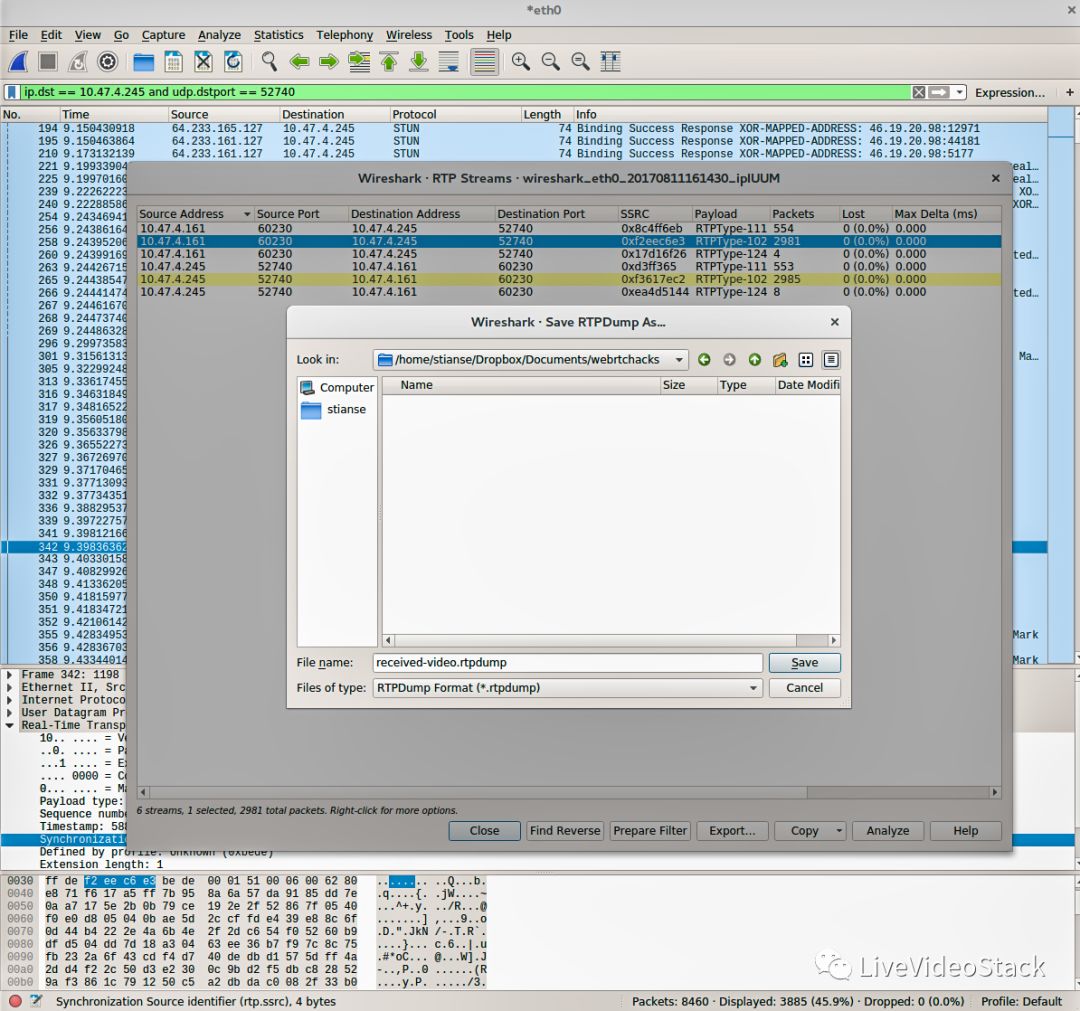Image resolution: width=1080 pixels, height=1011 pixels.
Task: Open the Wireless menu
Action: [408, 35]
